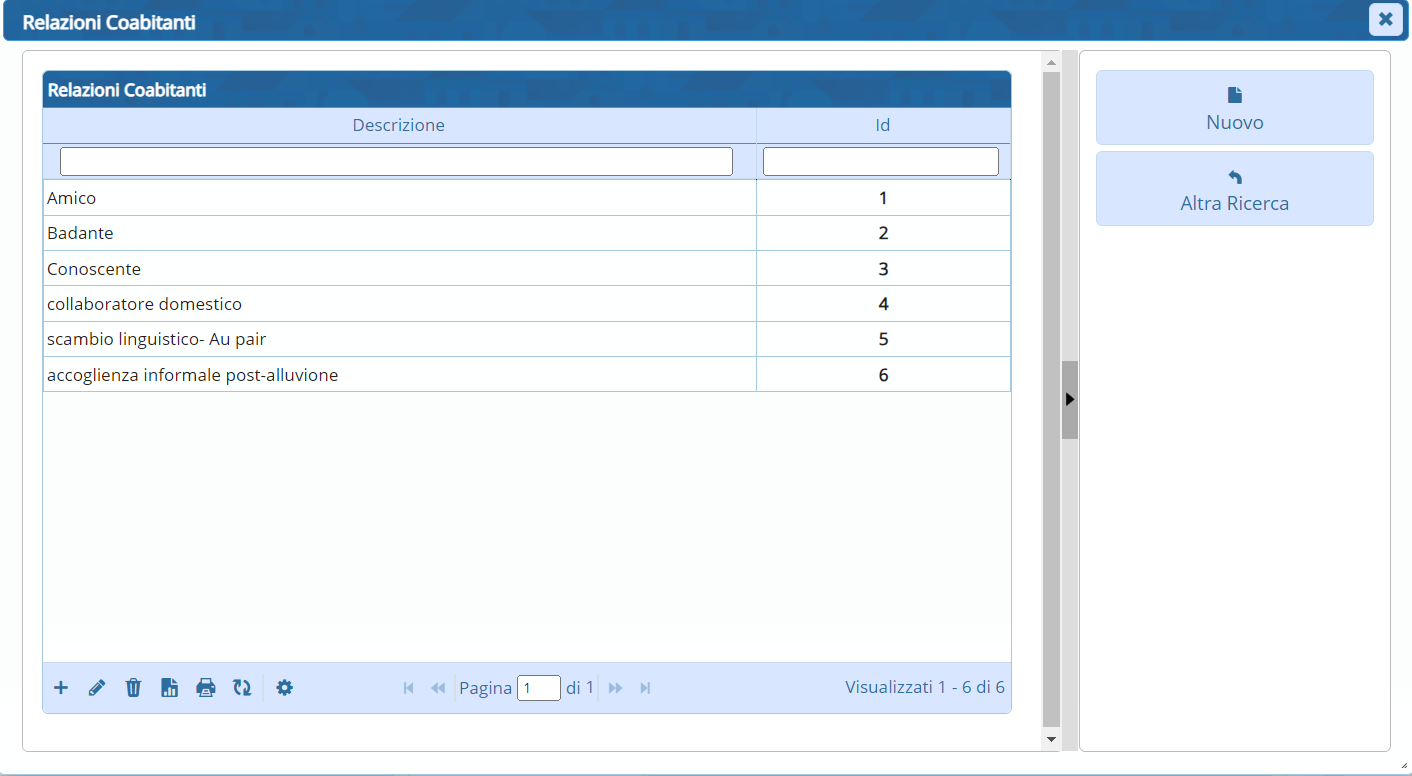This screenshot has height=776, width=1412.
Task: Click the export report icon in grid toolbar
Action: [x=170, y=688]
